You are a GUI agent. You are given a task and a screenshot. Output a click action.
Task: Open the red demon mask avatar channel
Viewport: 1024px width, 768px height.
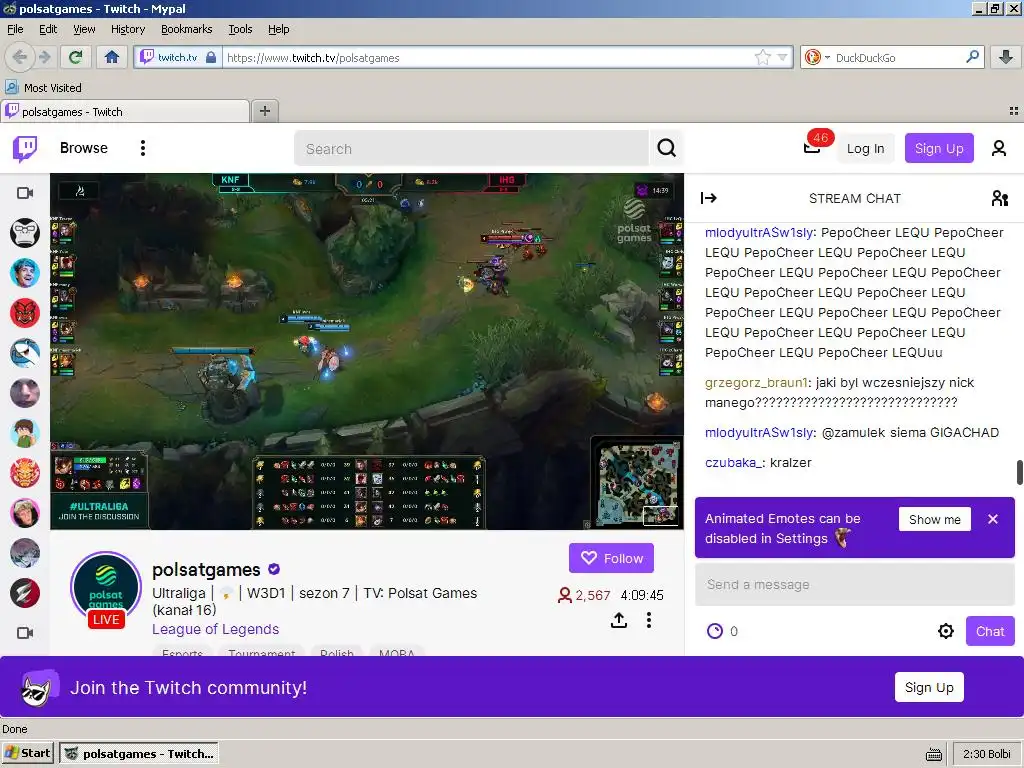pyautogui.click(x=25, y=313)
